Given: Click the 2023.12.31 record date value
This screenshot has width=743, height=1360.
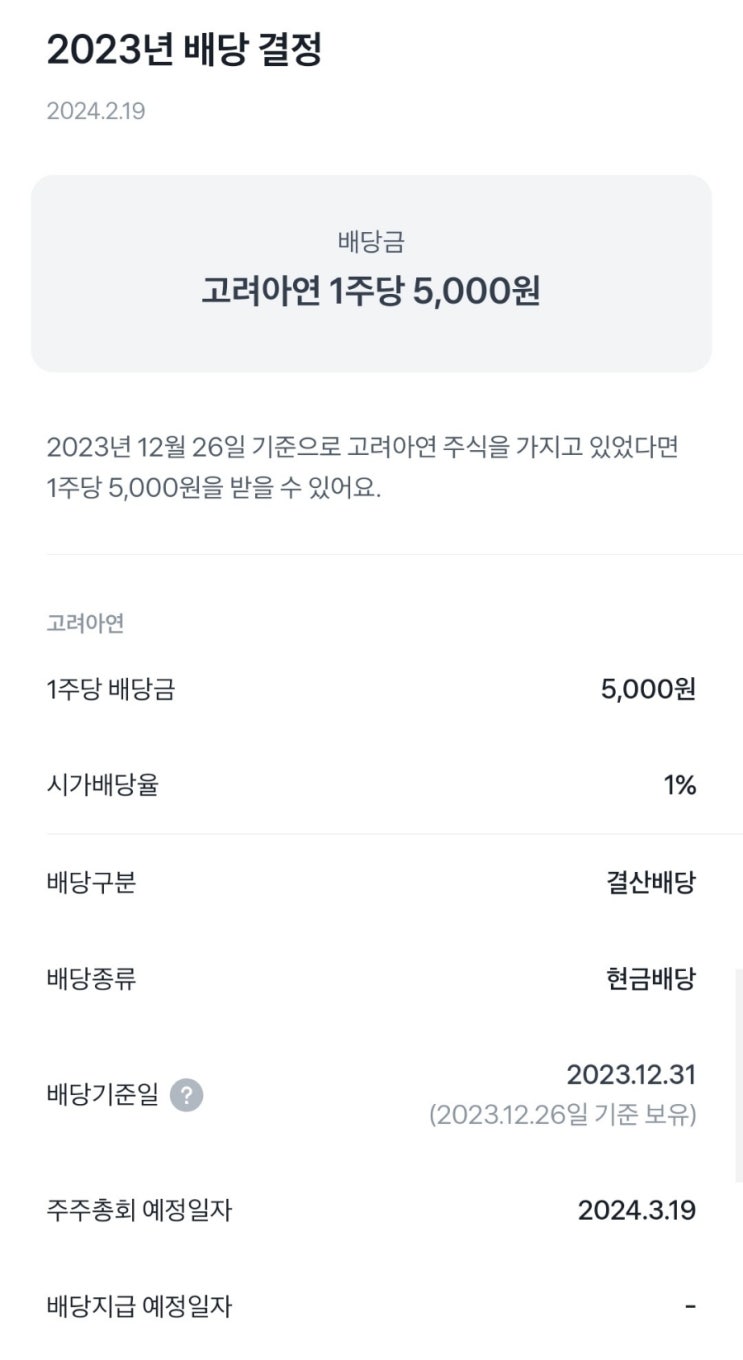Looking at the screenshot, I should (631, 1075).
